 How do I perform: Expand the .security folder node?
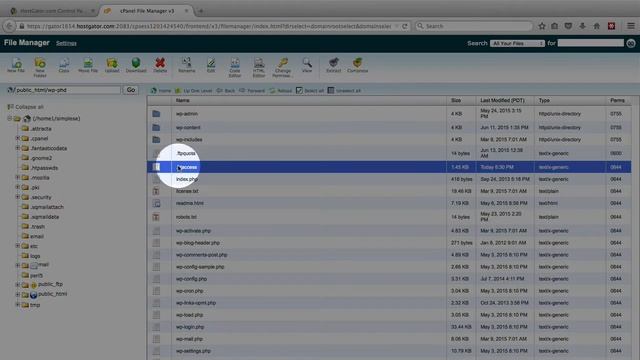coord(18,197)
